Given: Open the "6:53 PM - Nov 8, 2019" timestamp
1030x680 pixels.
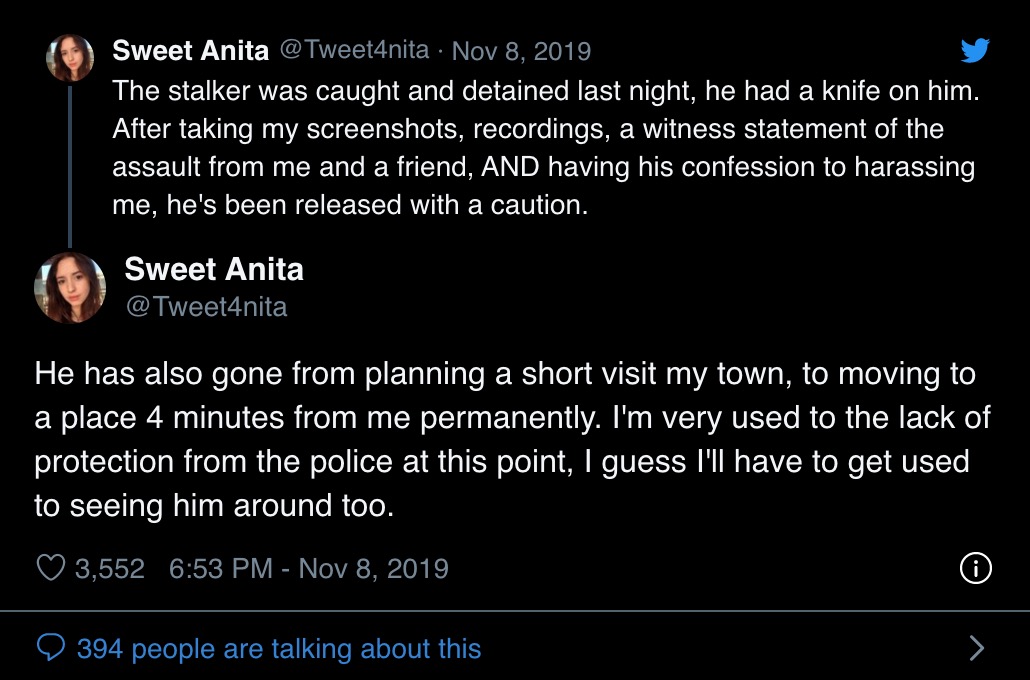Looking at the screenshot, I should 309,569.
